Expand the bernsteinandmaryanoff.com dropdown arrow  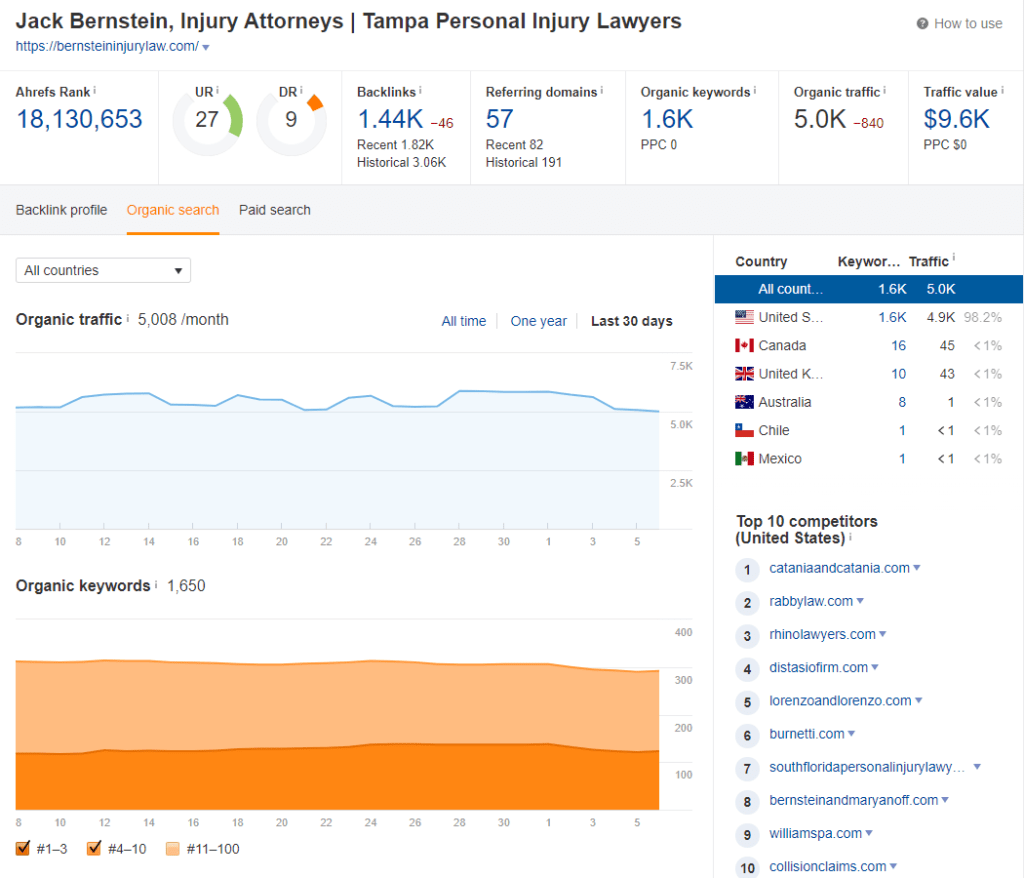coord(945,800)
